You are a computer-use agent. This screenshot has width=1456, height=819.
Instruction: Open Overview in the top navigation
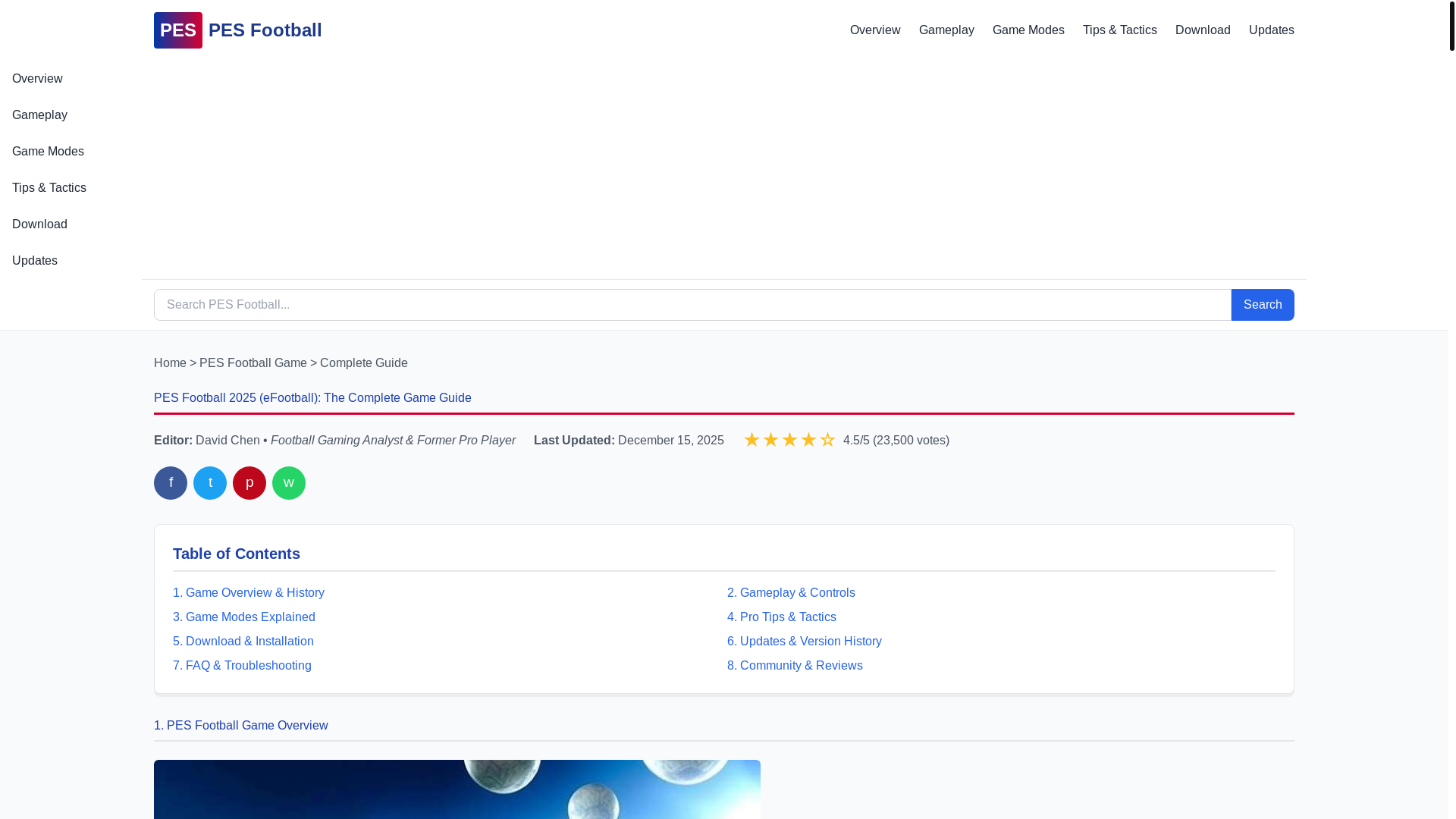pos(875,30)
